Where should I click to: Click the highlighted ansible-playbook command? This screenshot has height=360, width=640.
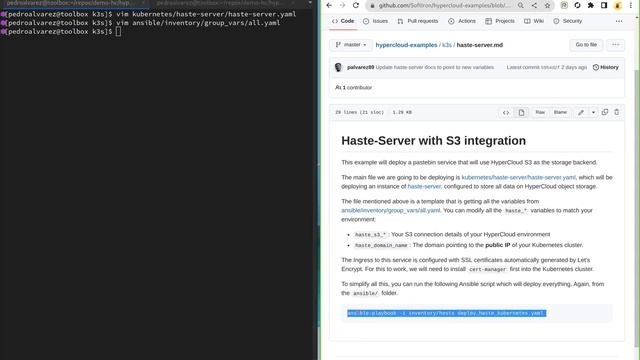tap(447, 313)
